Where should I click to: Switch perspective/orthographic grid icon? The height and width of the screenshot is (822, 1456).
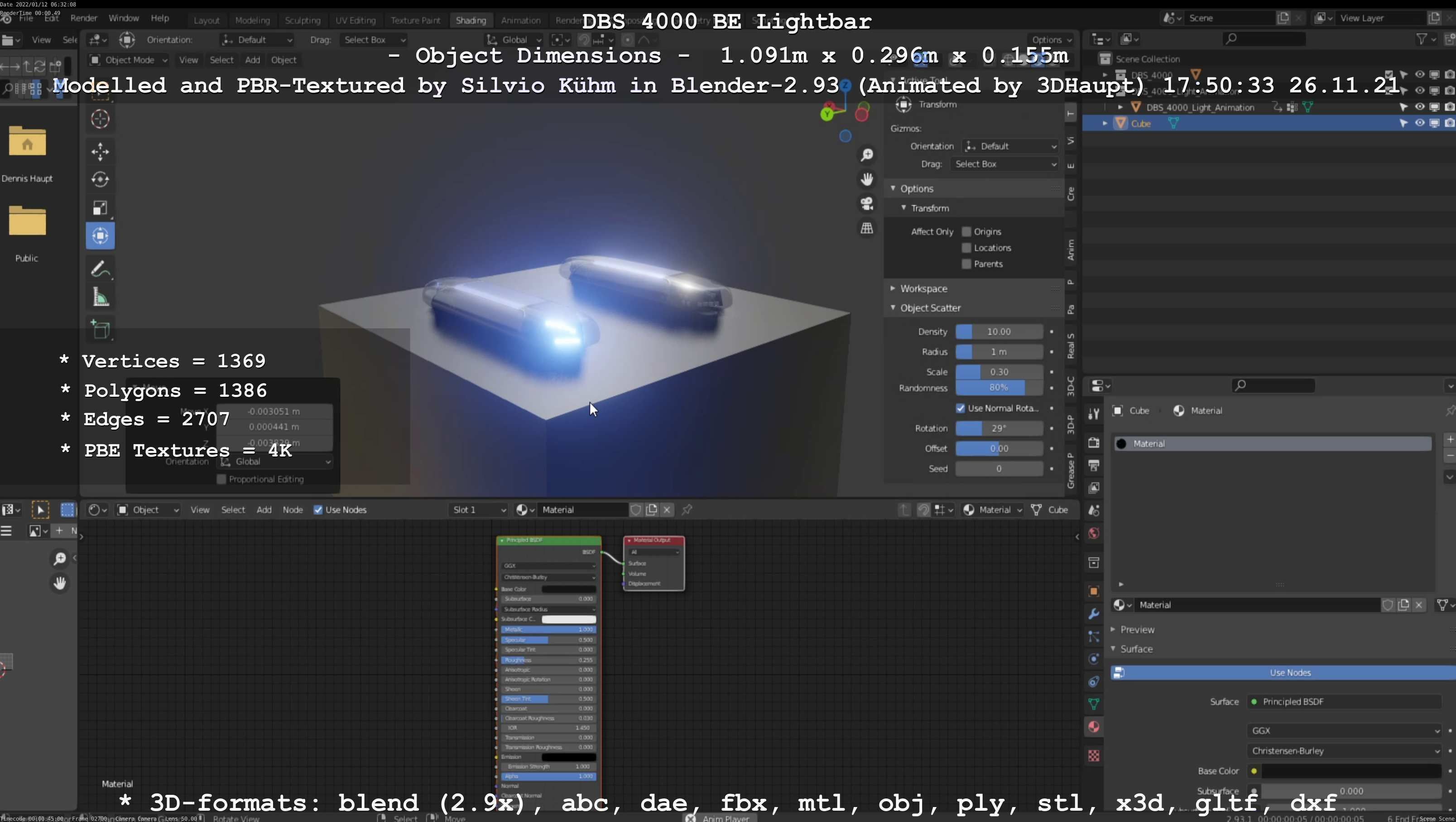click(866, 228)
